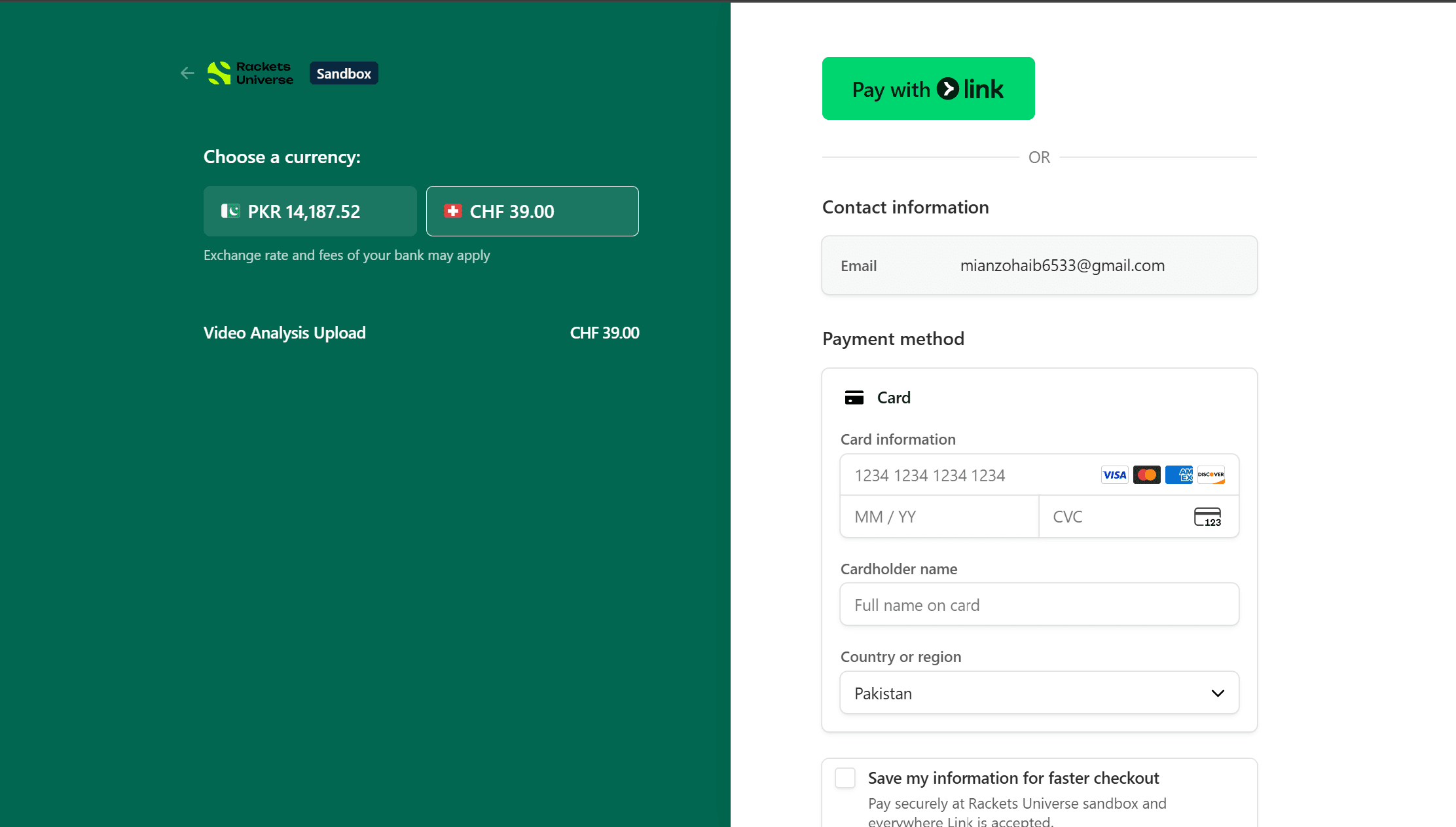Open the Country or region dropdown
The height and width of the screenshot is (827, 1456).
[x=1040, y=693]
